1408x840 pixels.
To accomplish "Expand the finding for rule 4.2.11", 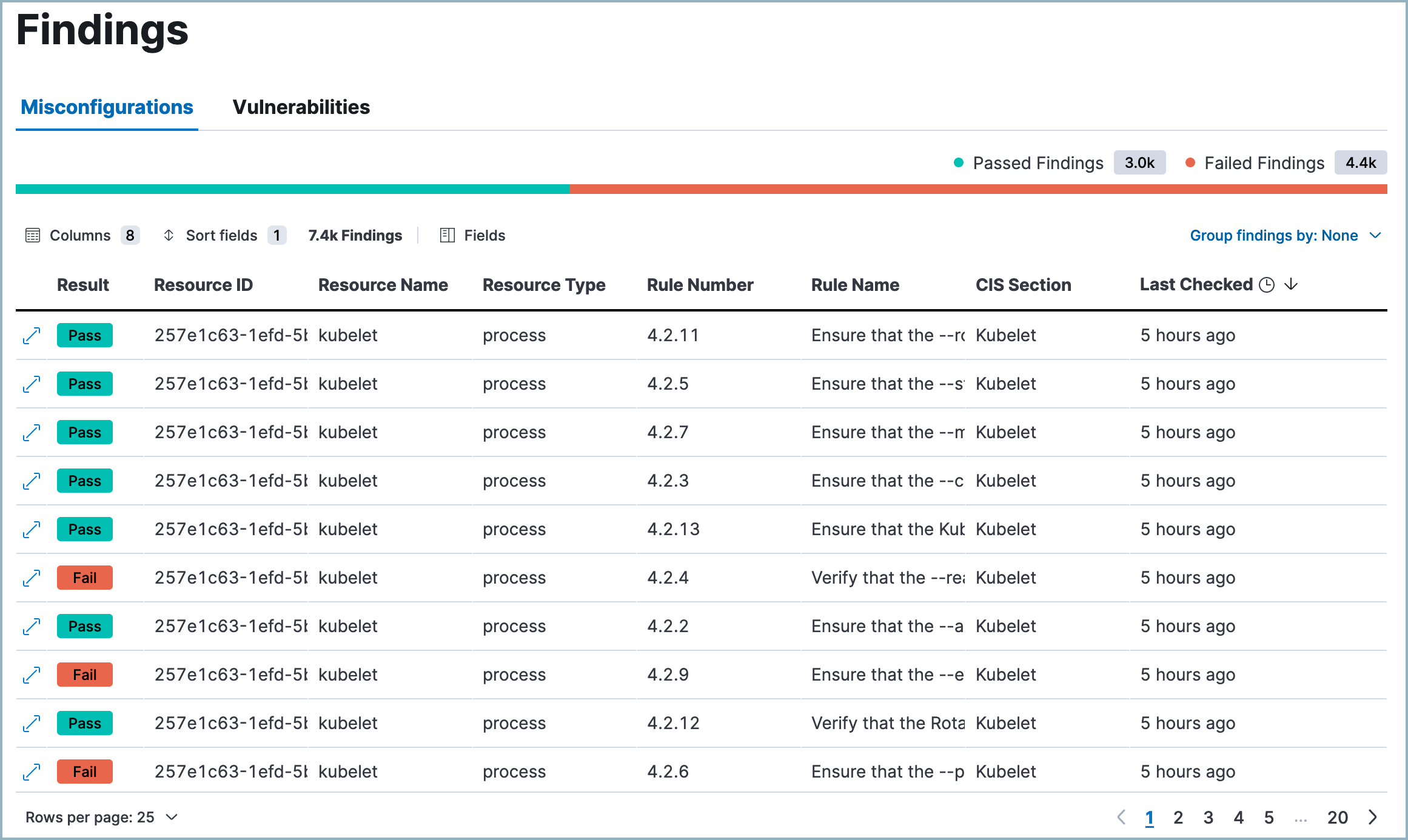I will pos(32,335).
